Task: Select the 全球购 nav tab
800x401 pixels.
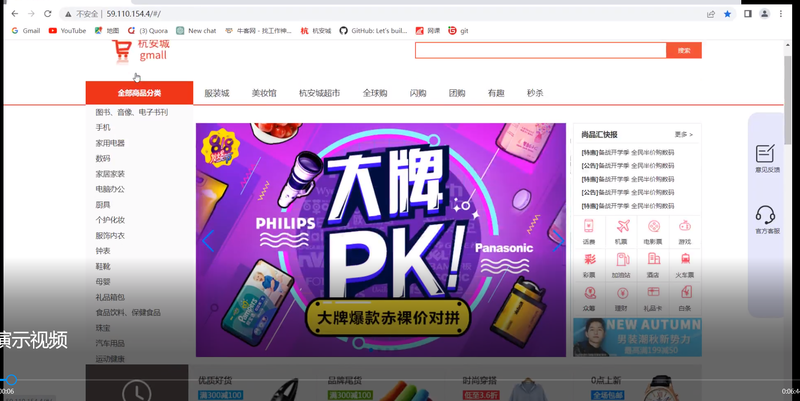Action: [375, 93]
